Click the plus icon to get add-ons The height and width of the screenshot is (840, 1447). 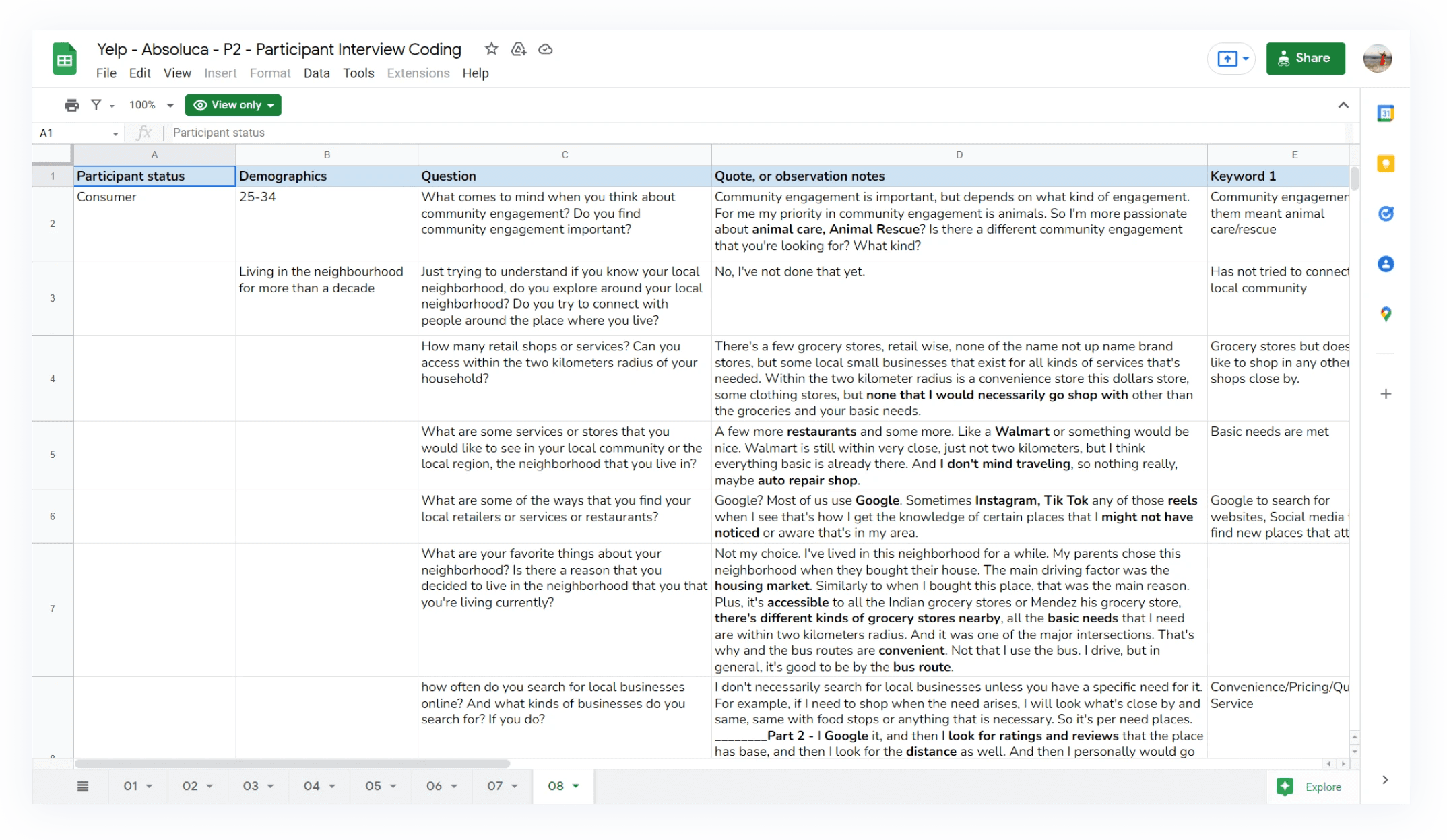tap(1386, 394)
